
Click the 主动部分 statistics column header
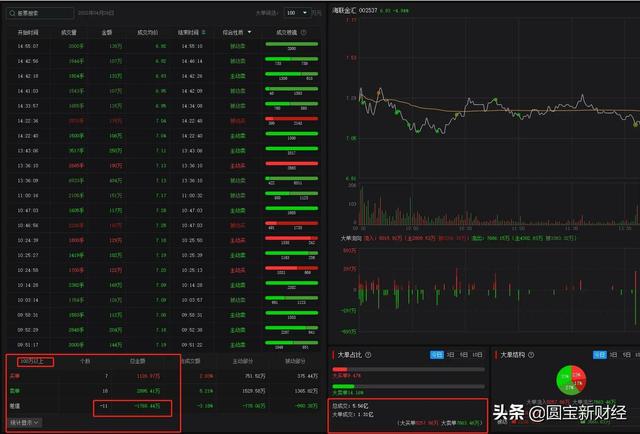(243, 361)
